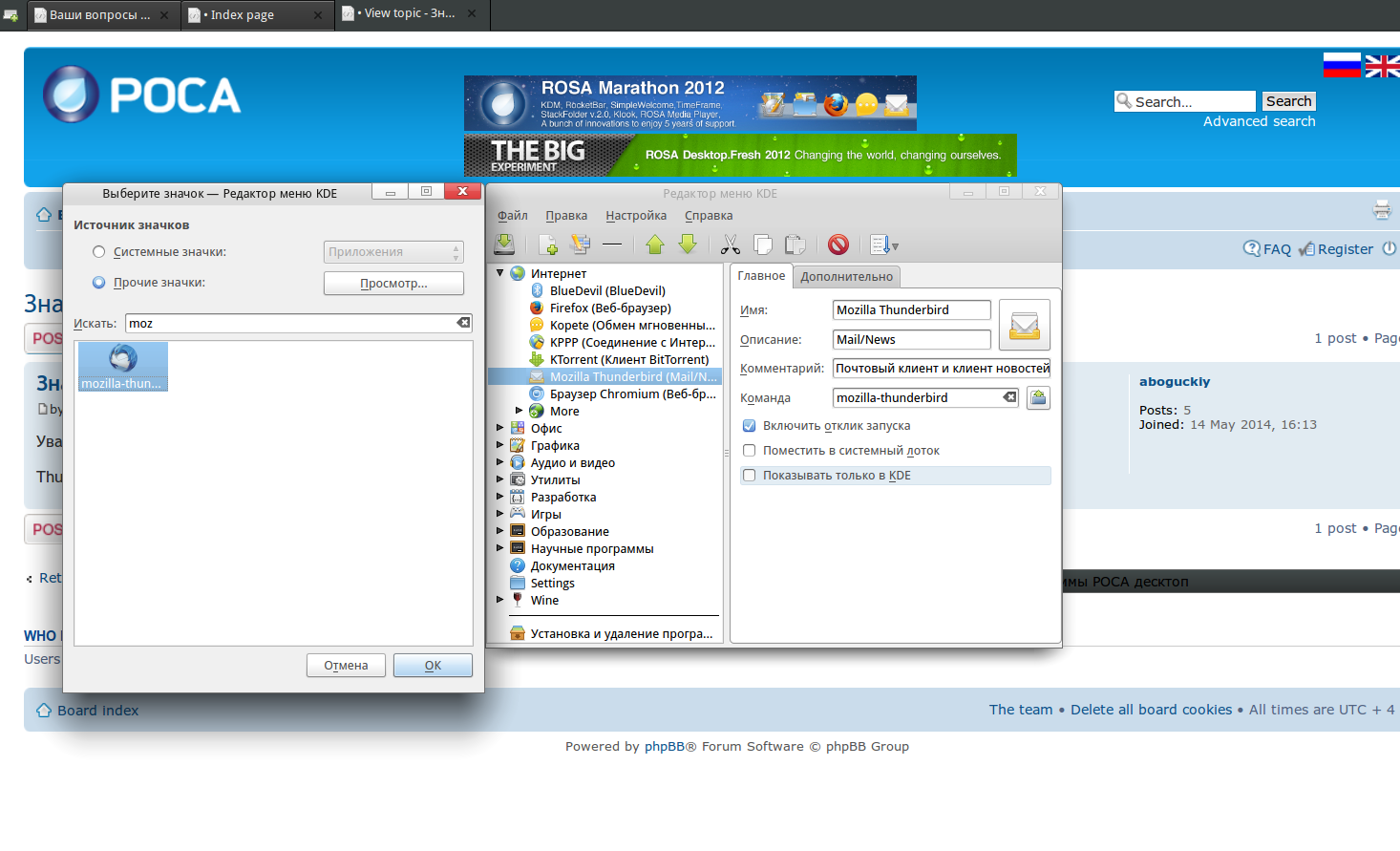Screen dimensions: 1400x851
Task: Select BlueDevil entry in the menu tree
Action: (607, 290)
